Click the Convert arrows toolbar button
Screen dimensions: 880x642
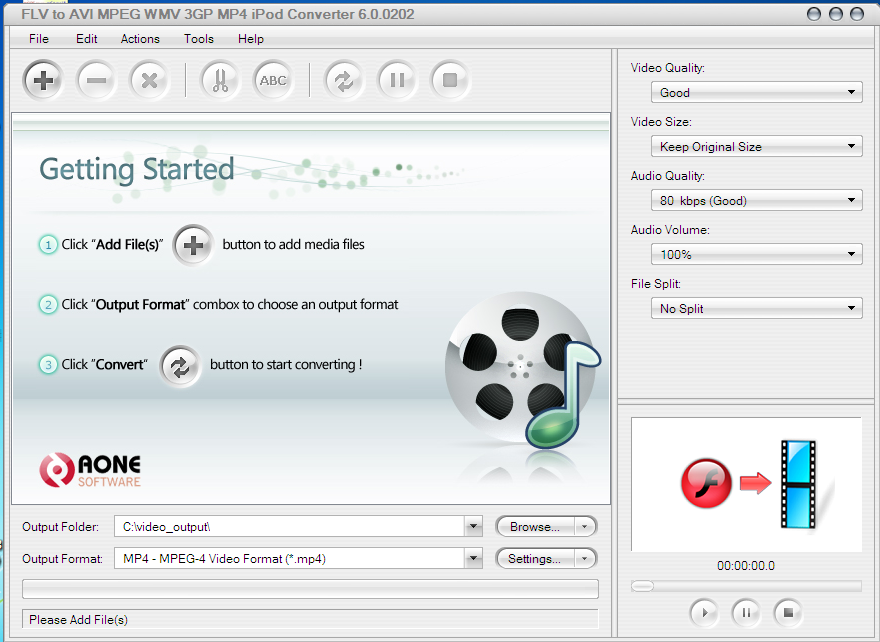click(x=343, y=80)
